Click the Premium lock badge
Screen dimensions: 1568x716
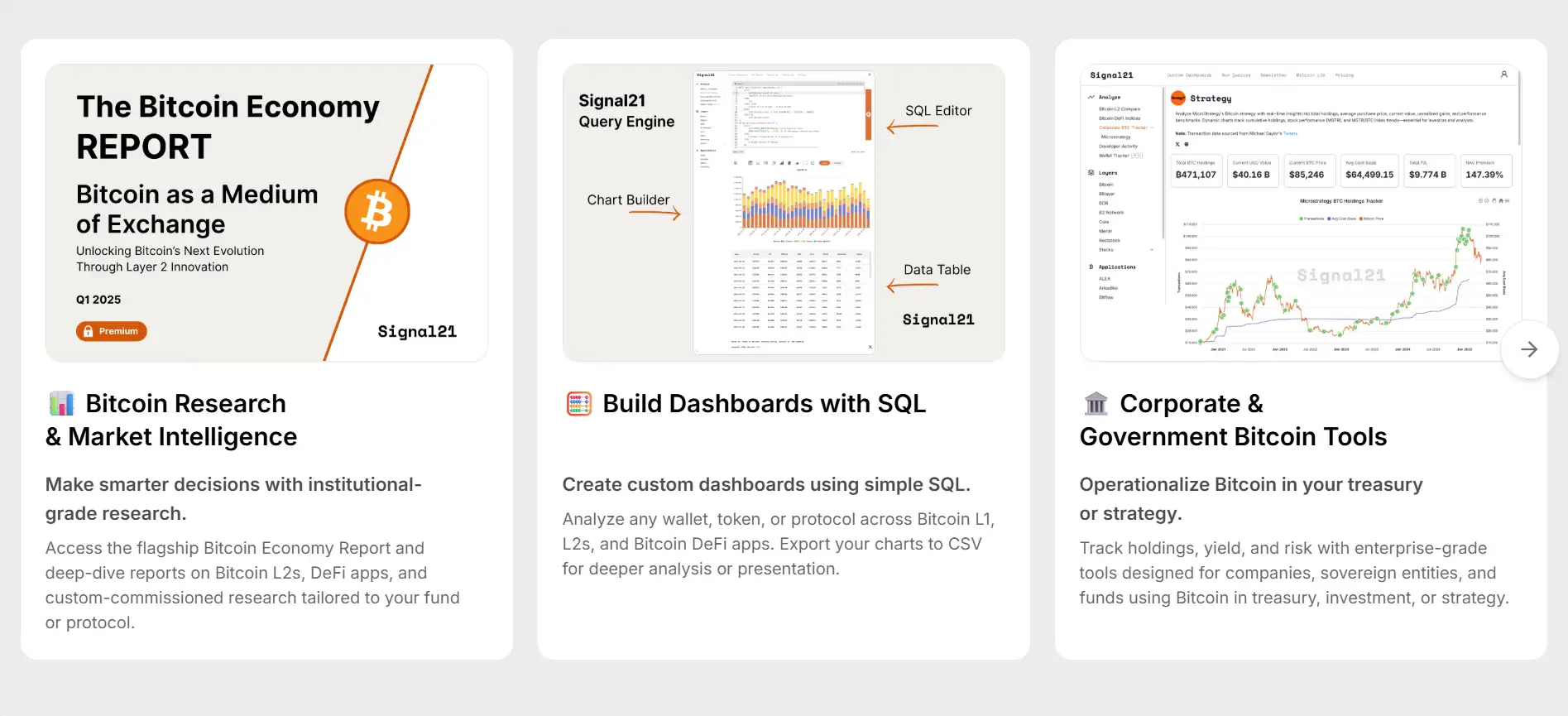(x=112, y=331)
